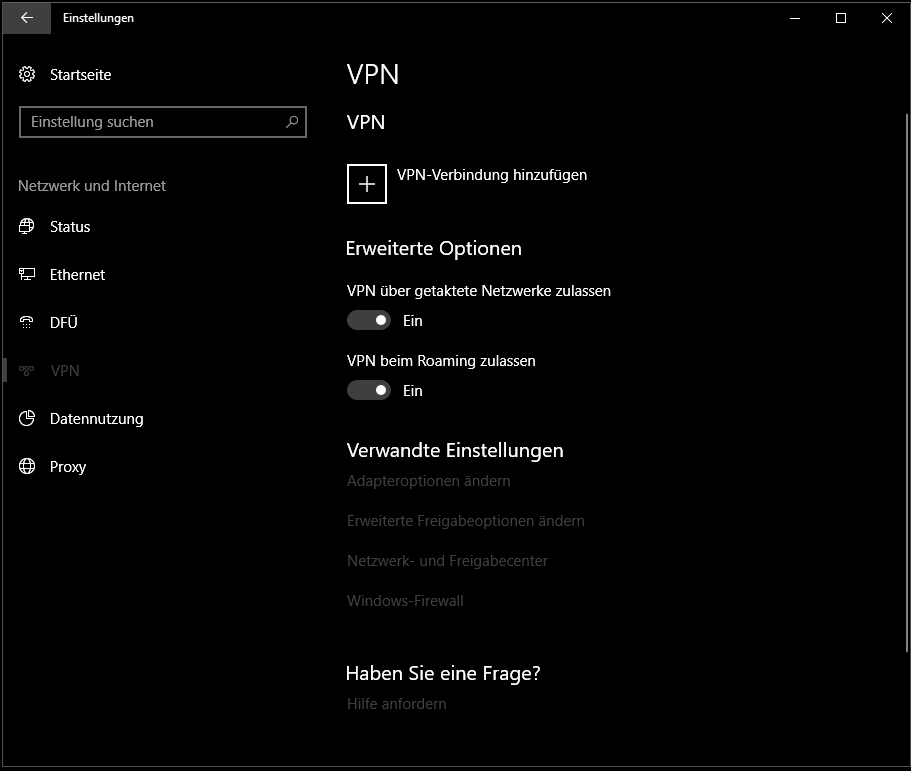
Task: Focus the Einstellung suchen search field
Action: (150, 122)
